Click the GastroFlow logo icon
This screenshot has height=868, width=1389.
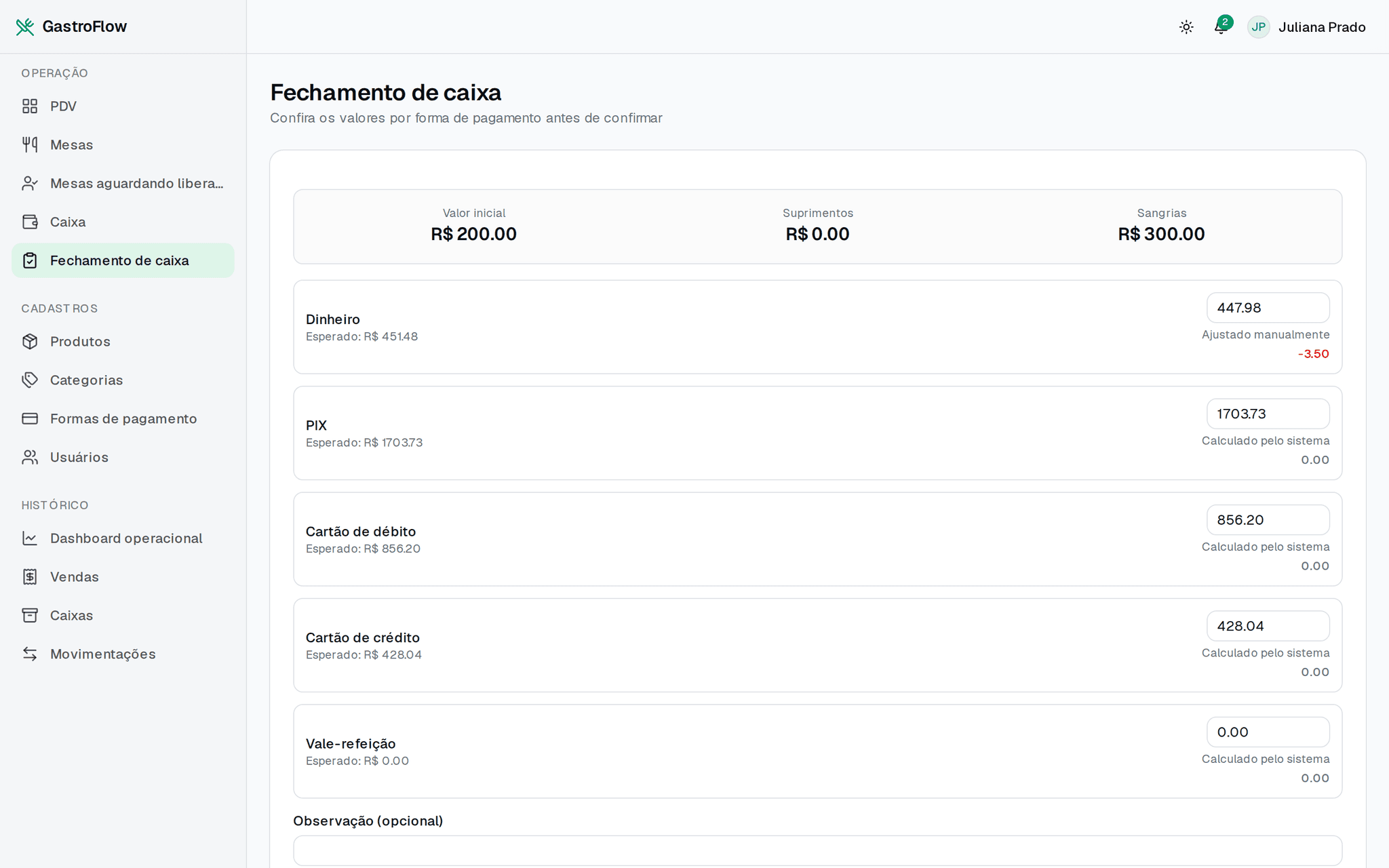tap(25, 26)
